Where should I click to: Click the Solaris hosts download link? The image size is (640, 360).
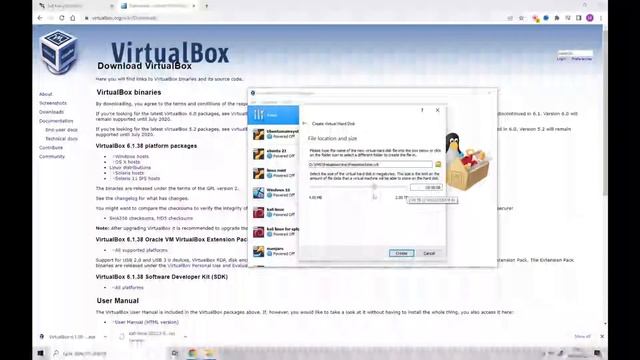tap(129, 173)
